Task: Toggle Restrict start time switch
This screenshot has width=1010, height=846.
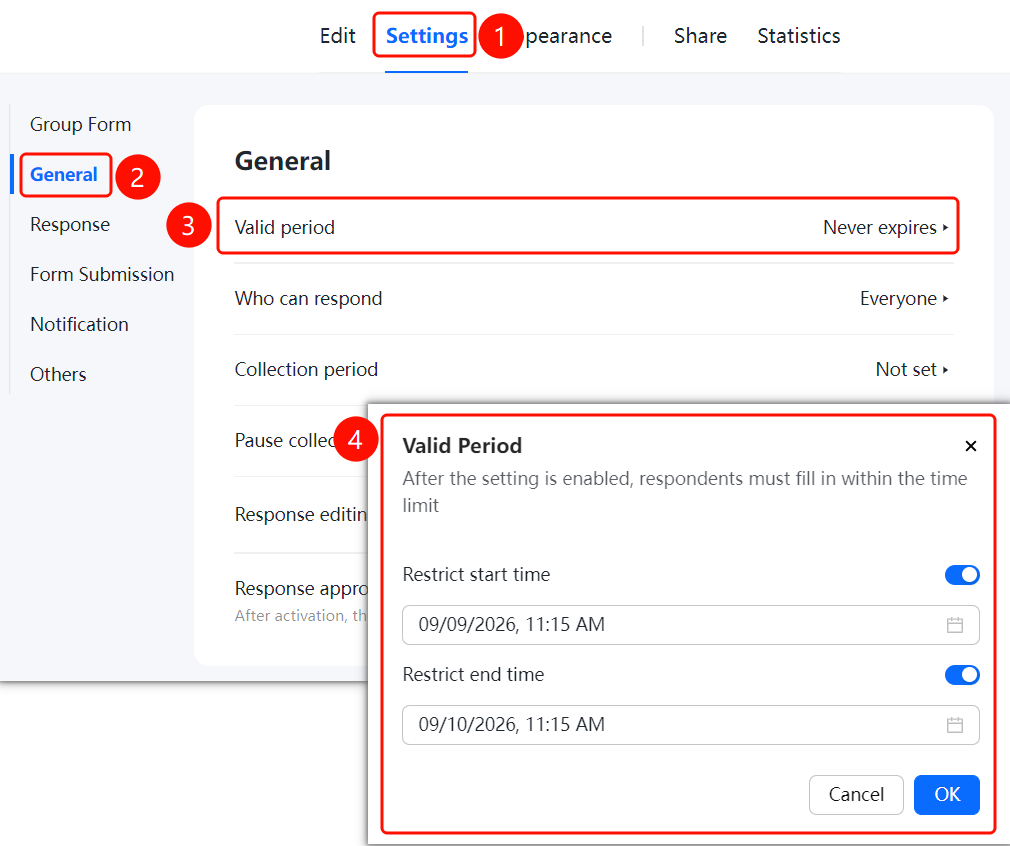Action: pos(962,575)
